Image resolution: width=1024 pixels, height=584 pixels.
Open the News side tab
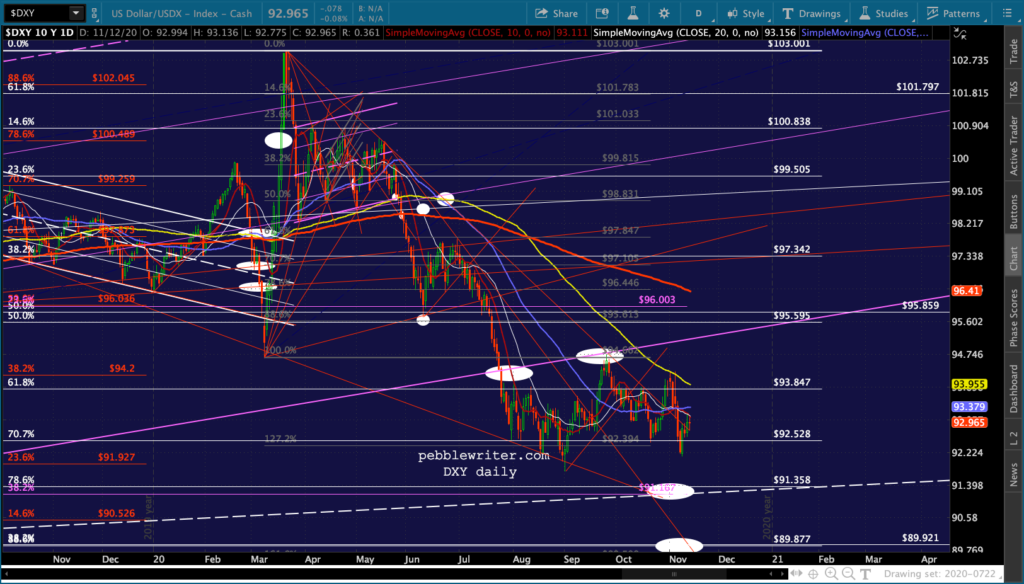[1014, 474]
